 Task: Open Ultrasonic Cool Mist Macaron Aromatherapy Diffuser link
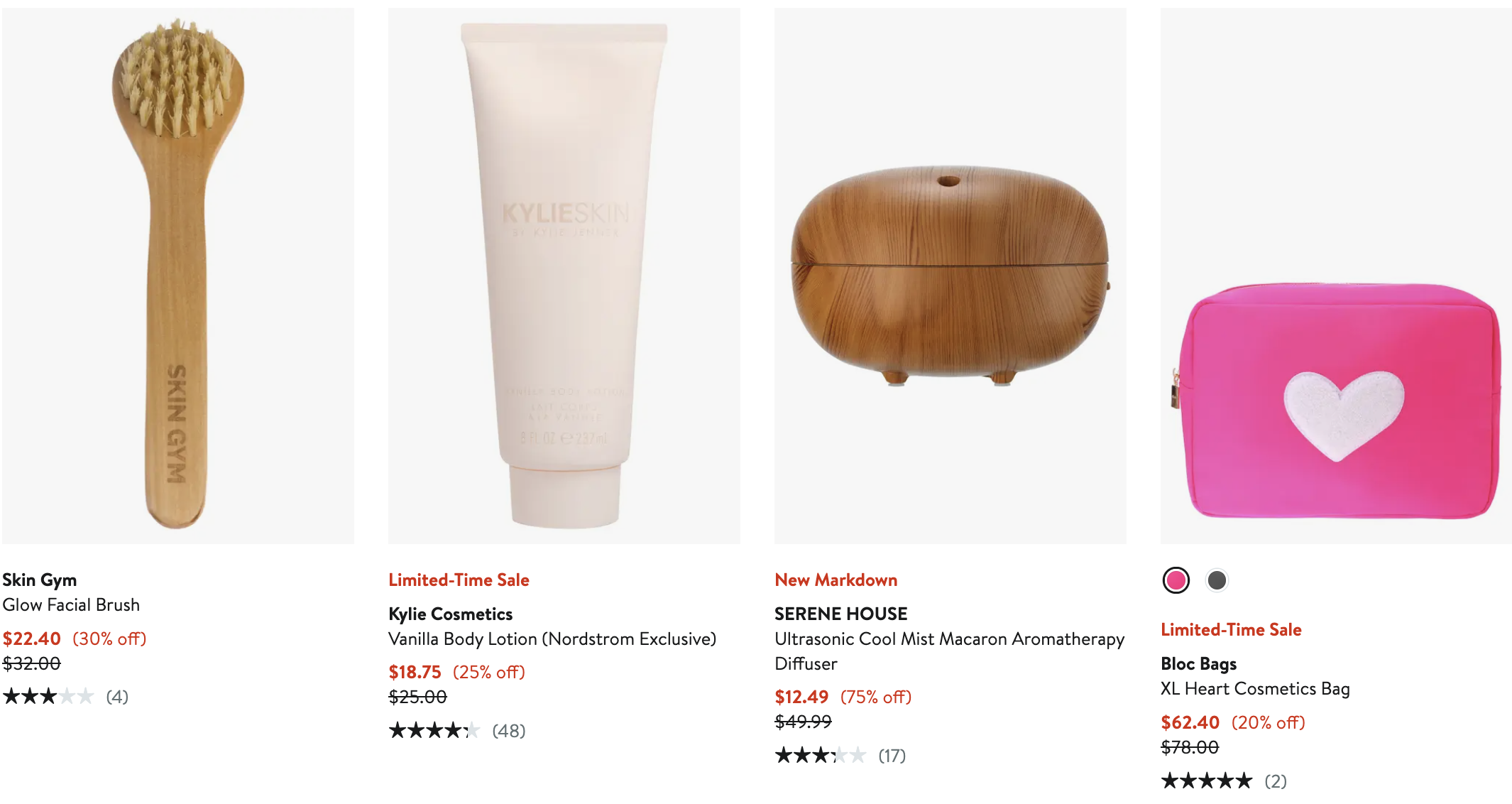(950, 651)
